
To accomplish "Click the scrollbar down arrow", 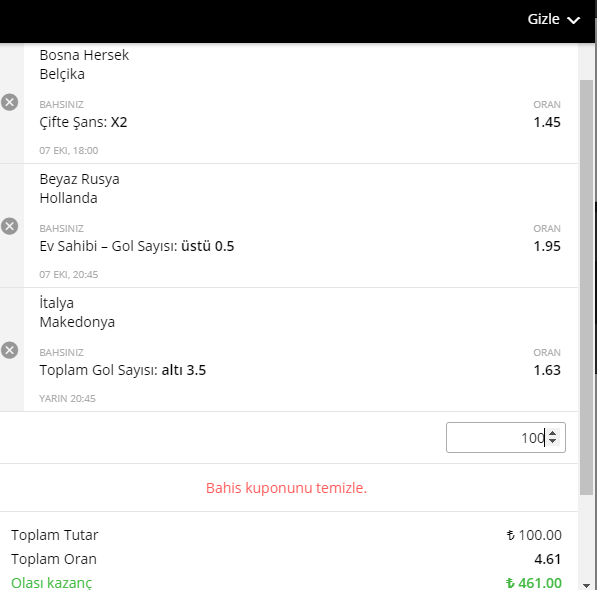I will point(587,585).
